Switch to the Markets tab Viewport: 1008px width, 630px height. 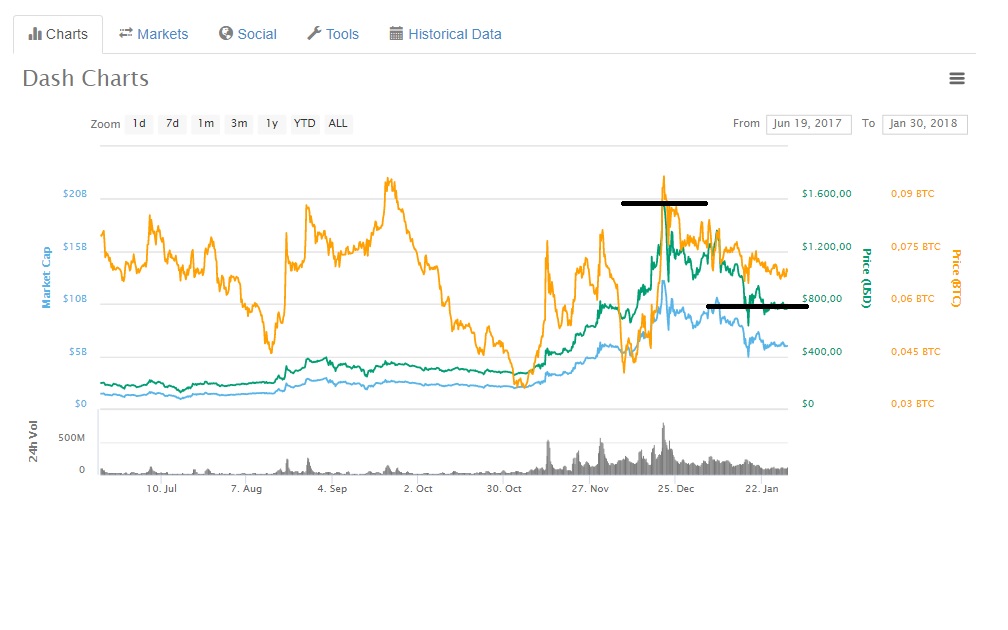click(x=154, y=34)
